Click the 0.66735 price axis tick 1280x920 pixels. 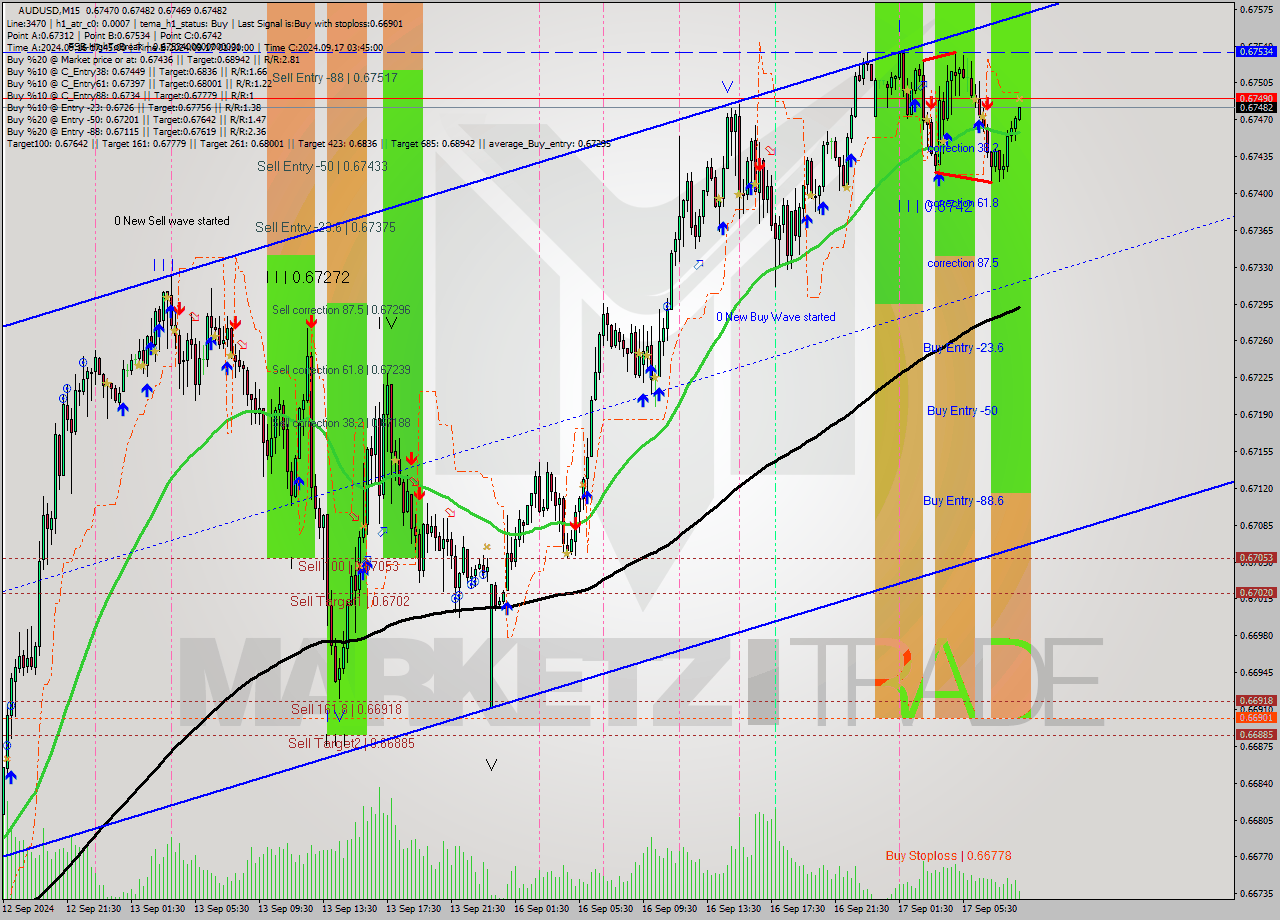pos(1257,894)
